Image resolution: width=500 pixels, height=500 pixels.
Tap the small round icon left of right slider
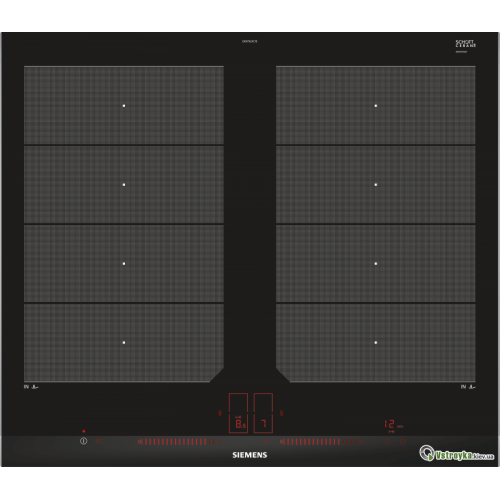click(x=266, y=442)
